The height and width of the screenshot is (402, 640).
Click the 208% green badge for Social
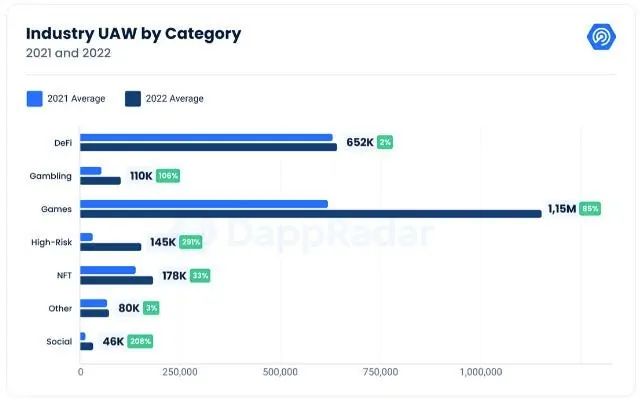click(x=140, y=341)
